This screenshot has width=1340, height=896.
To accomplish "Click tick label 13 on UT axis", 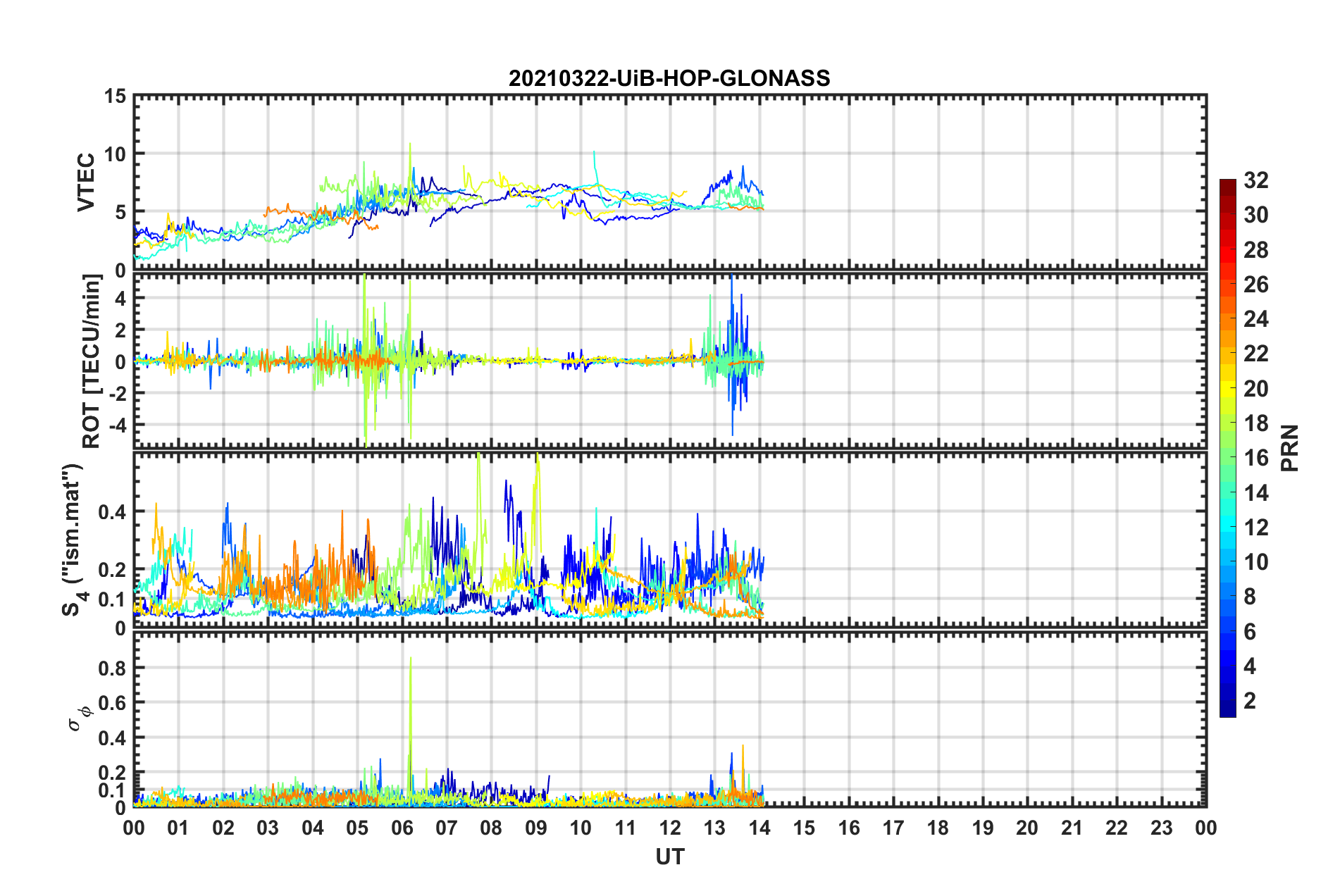I will [715, 828].
